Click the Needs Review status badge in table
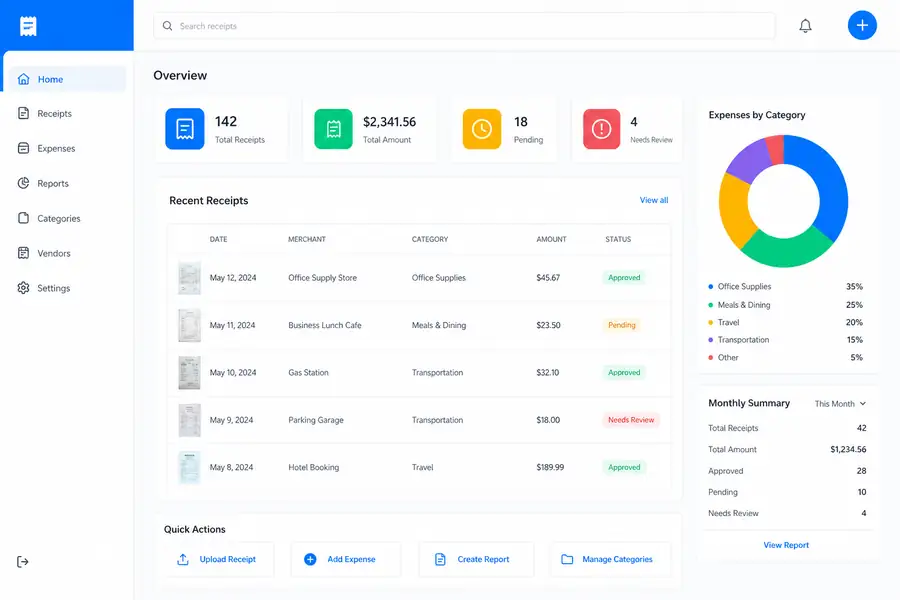This screenshot has height=600, width=900. pos(631,420)
